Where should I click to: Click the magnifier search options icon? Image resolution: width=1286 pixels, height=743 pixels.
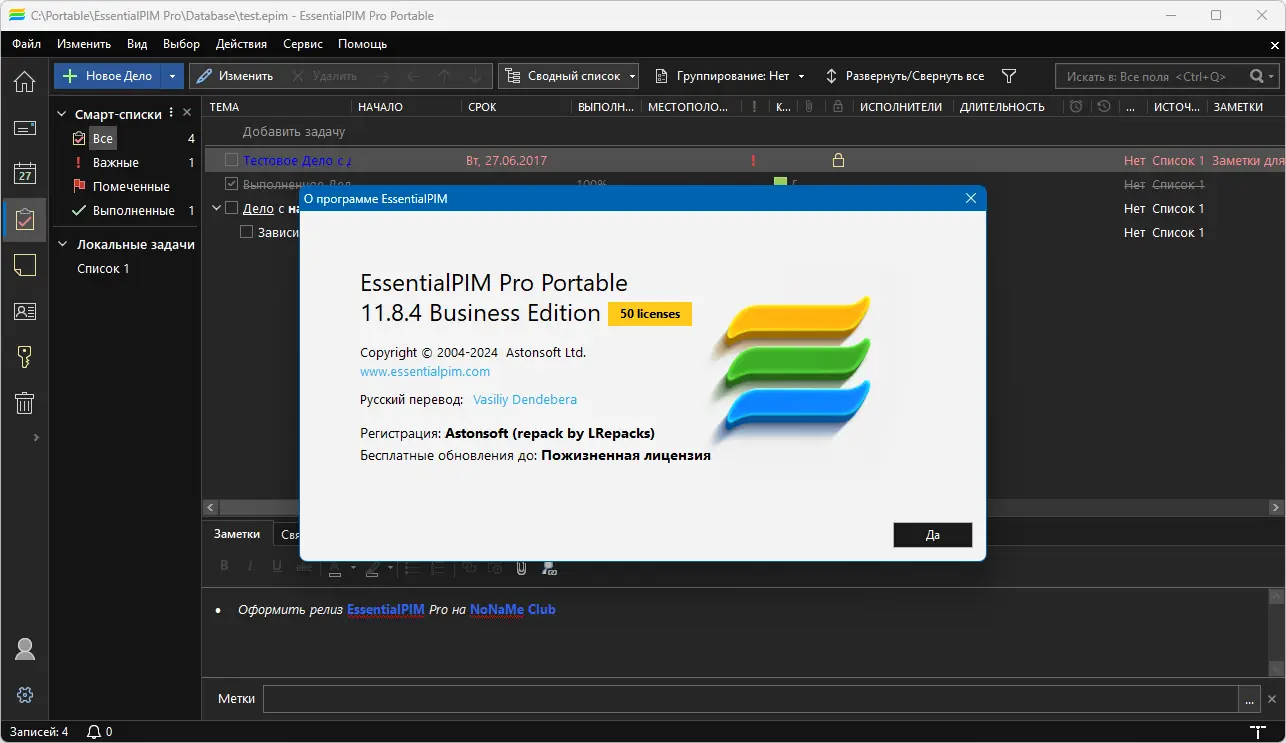pyautogui.click(x=1262, y=76)
